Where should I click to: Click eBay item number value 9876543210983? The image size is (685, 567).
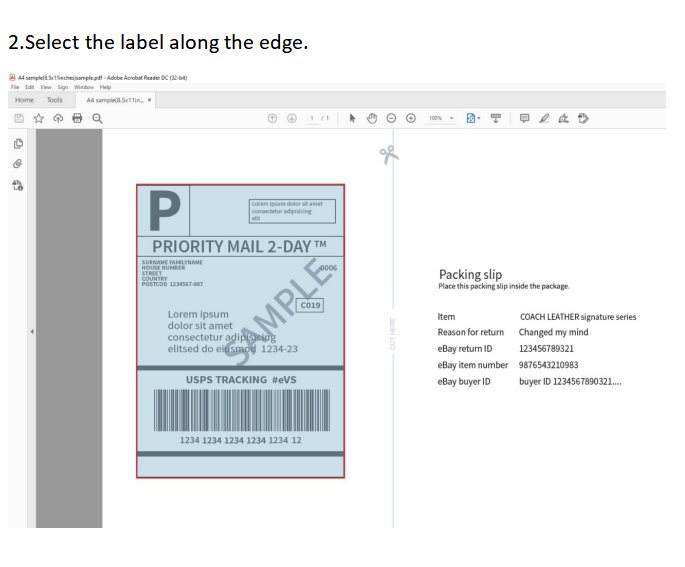548,365
